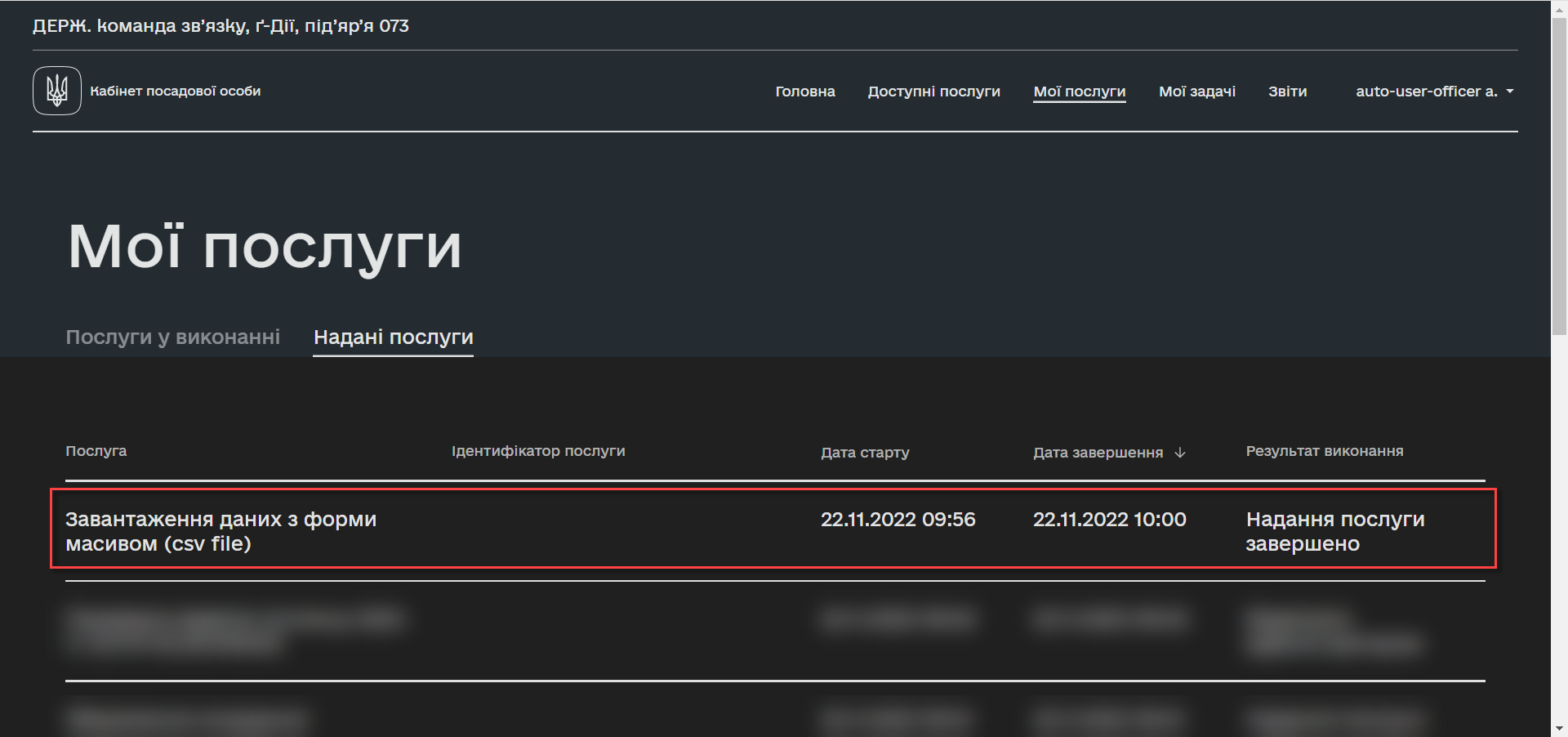The height and width of the screenshot is (737, 1568).
Task: Open the Звіти menu item
Action: (1288, 92)
